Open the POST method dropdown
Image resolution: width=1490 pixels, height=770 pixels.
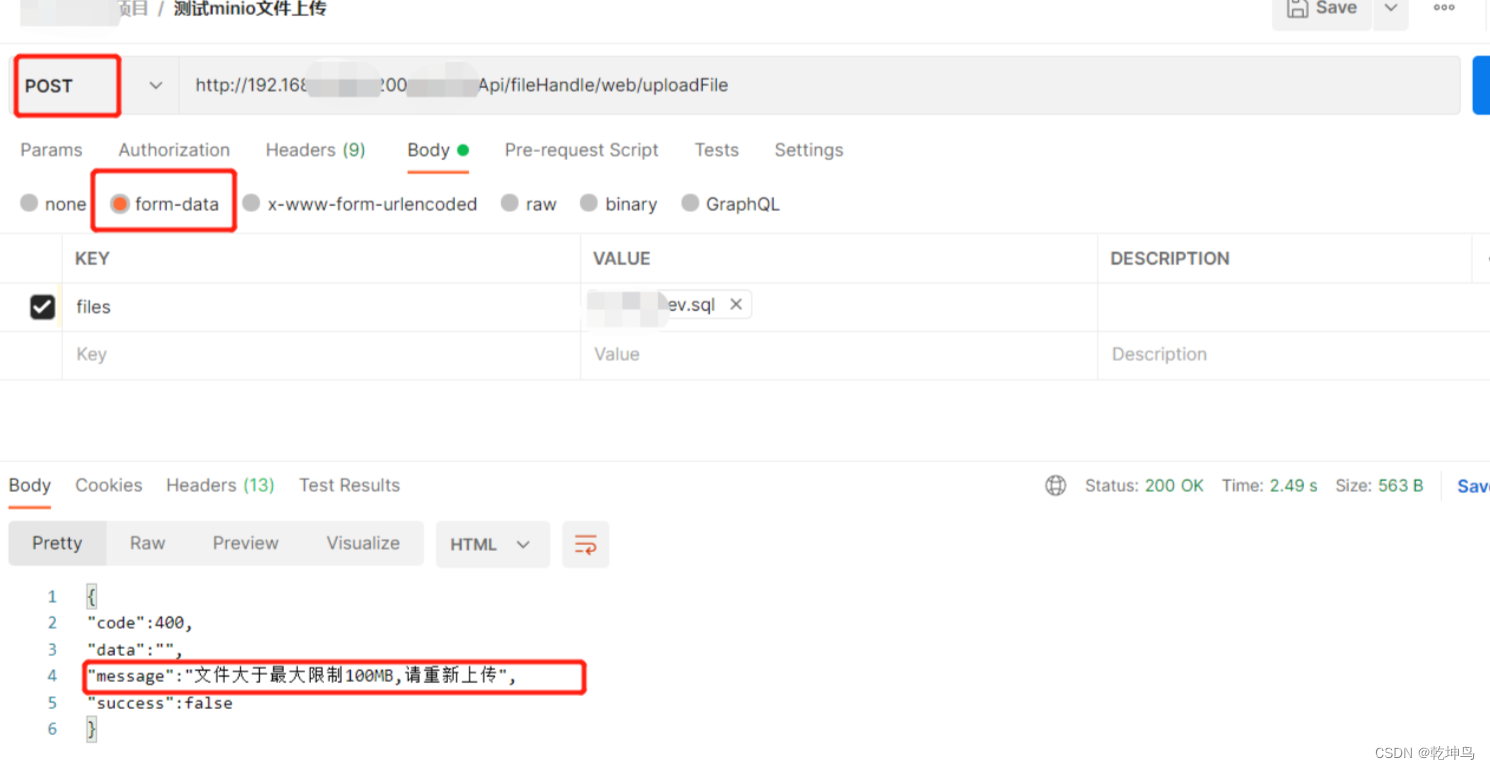pyautogui.click(x=156, y=86)
